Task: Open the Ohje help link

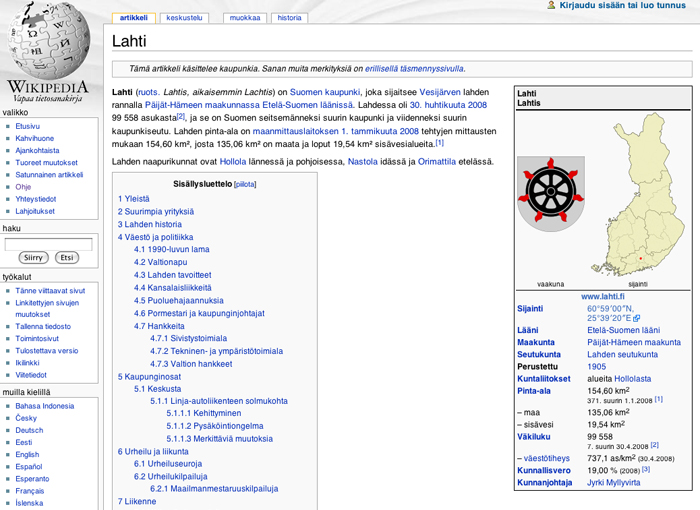Action: tap(23, 187)
